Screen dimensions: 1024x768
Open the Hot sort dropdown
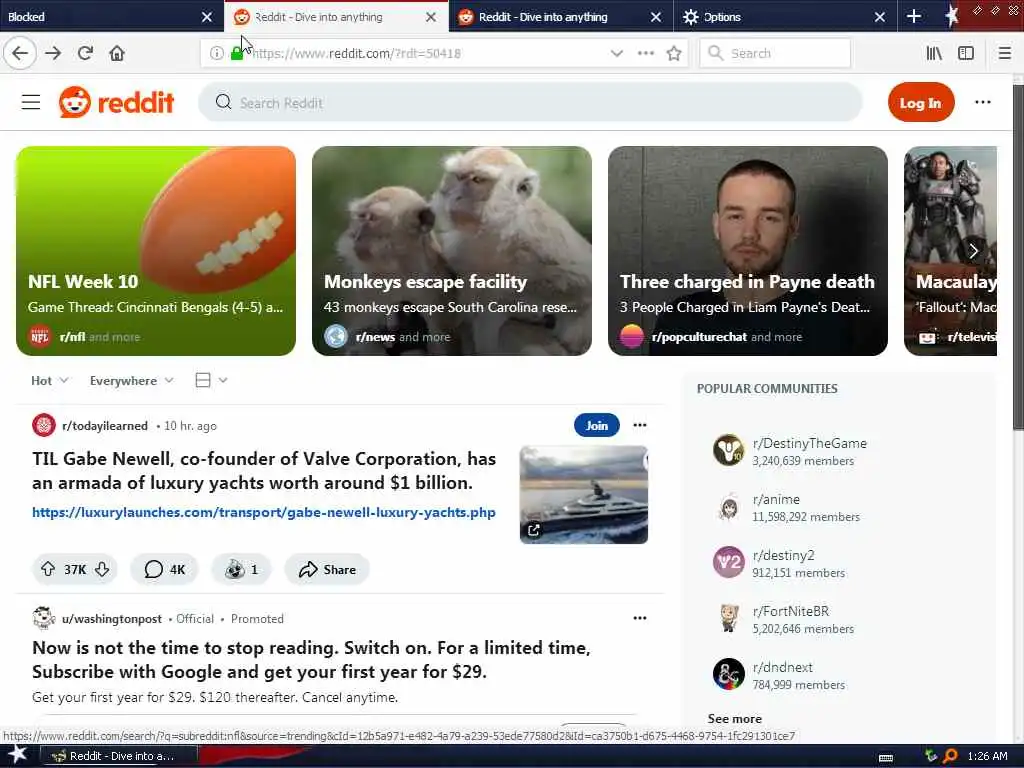click(50, 381)
